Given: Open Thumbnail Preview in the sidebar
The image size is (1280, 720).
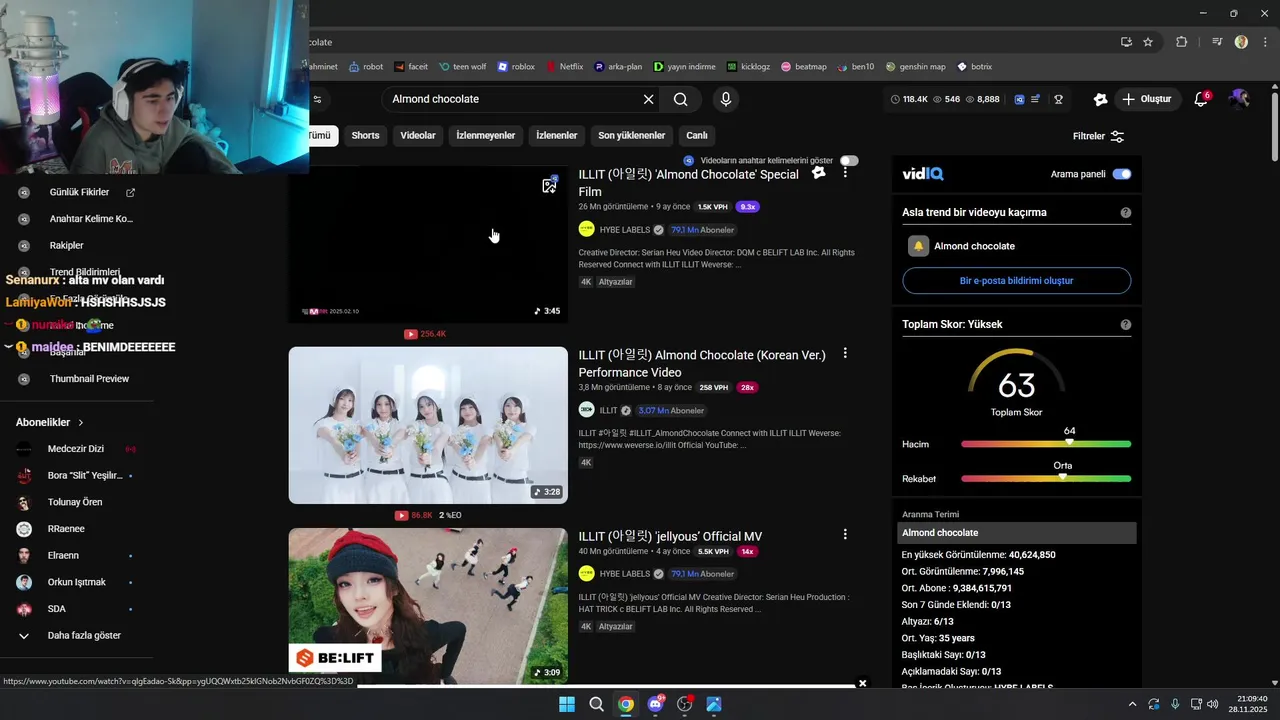Looking at the screenshot, I should pos(89,379).
